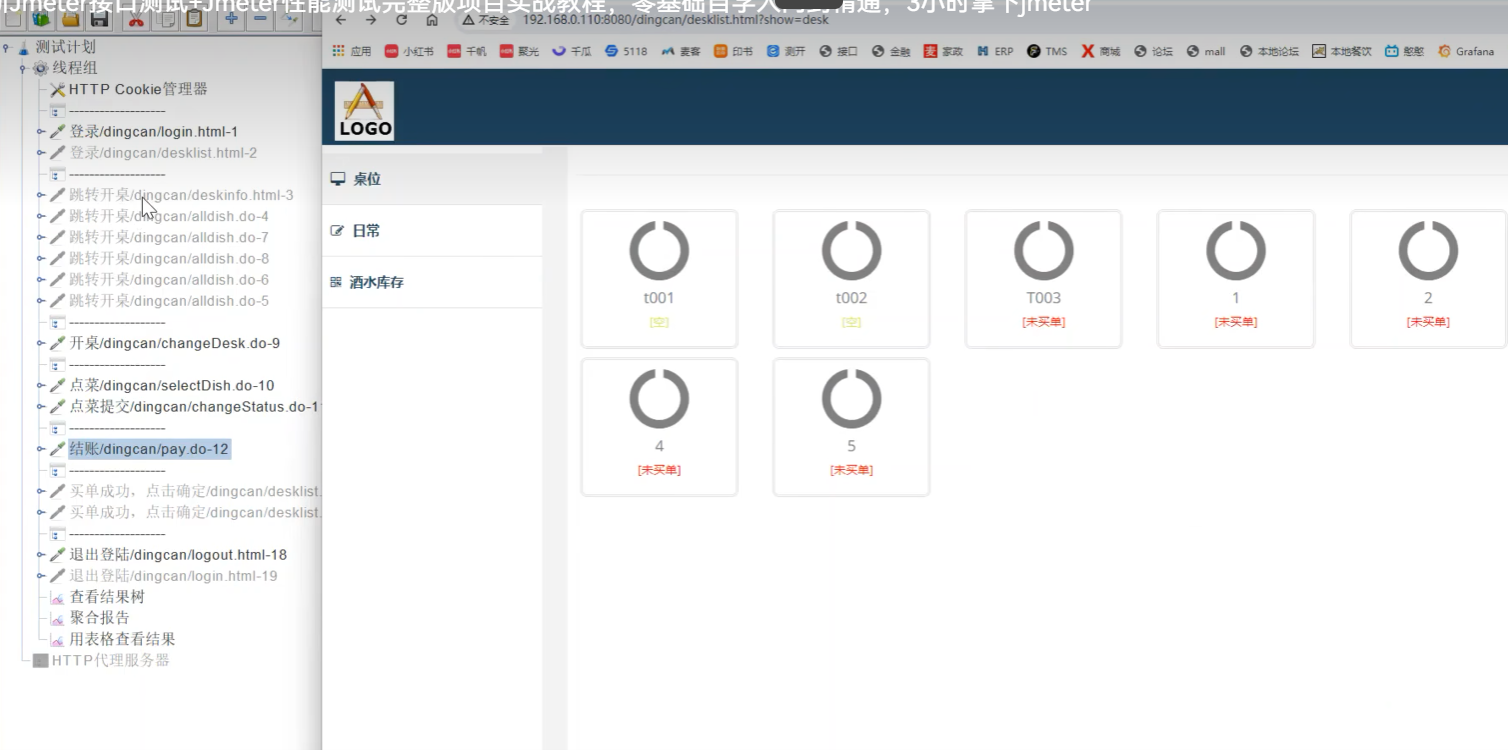
Task: Open the 麦客 bookmark
Action: click(681, 51)
